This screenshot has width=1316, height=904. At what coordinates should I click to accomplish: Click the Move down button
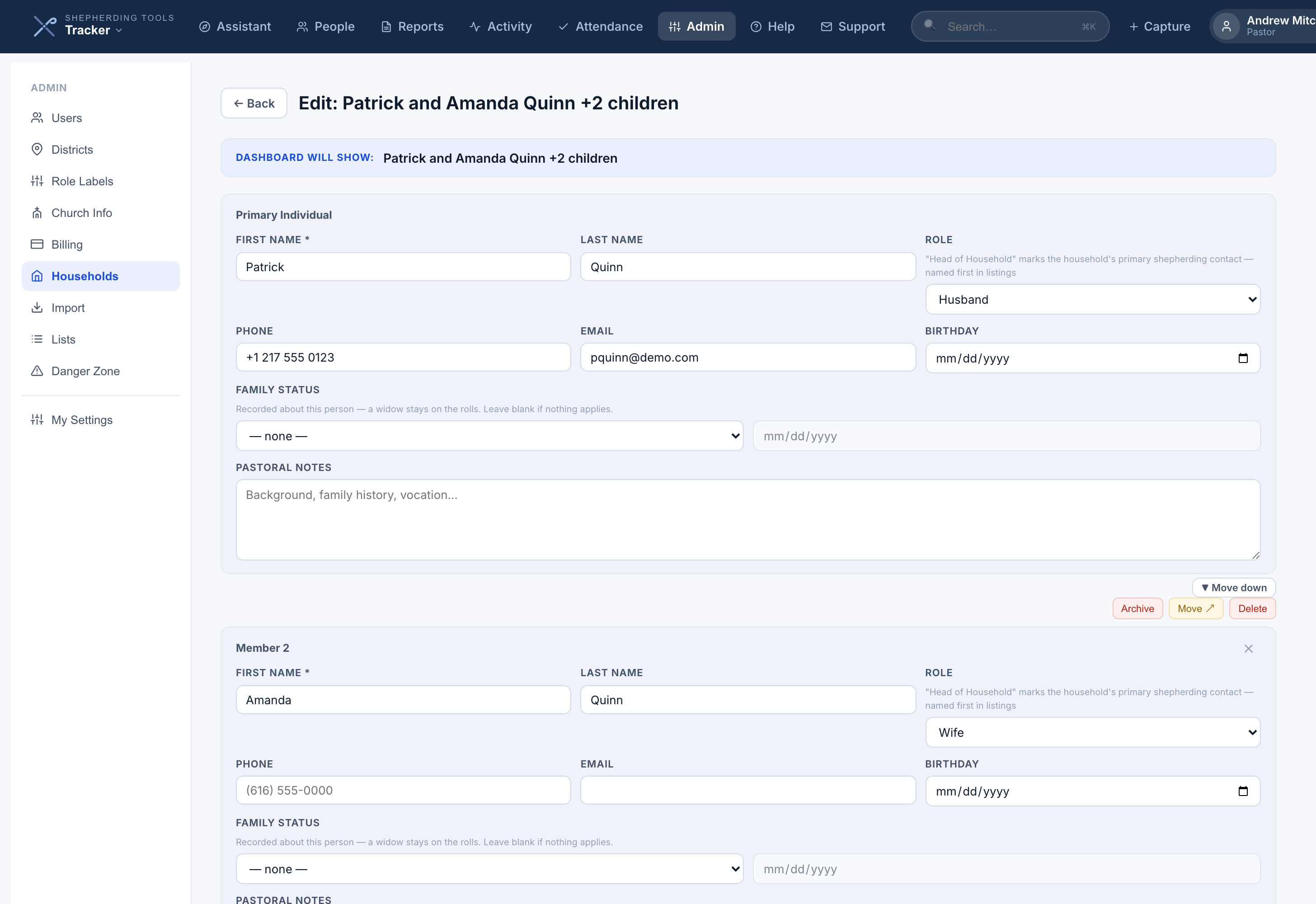tap(1234, 588)
